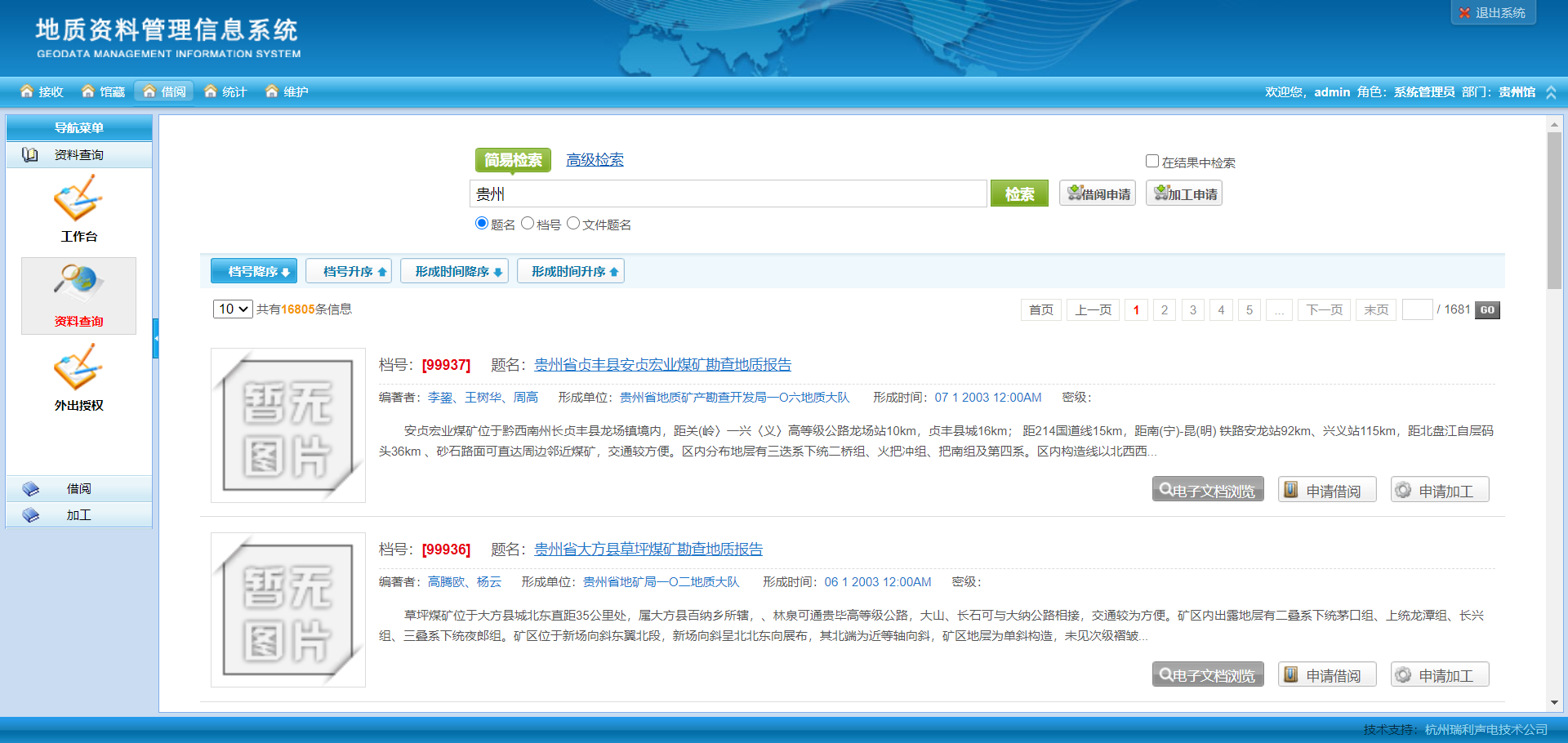Click the search keyword input field
Viewport: 1568px width, 743px height.
[x=728, y=194]
